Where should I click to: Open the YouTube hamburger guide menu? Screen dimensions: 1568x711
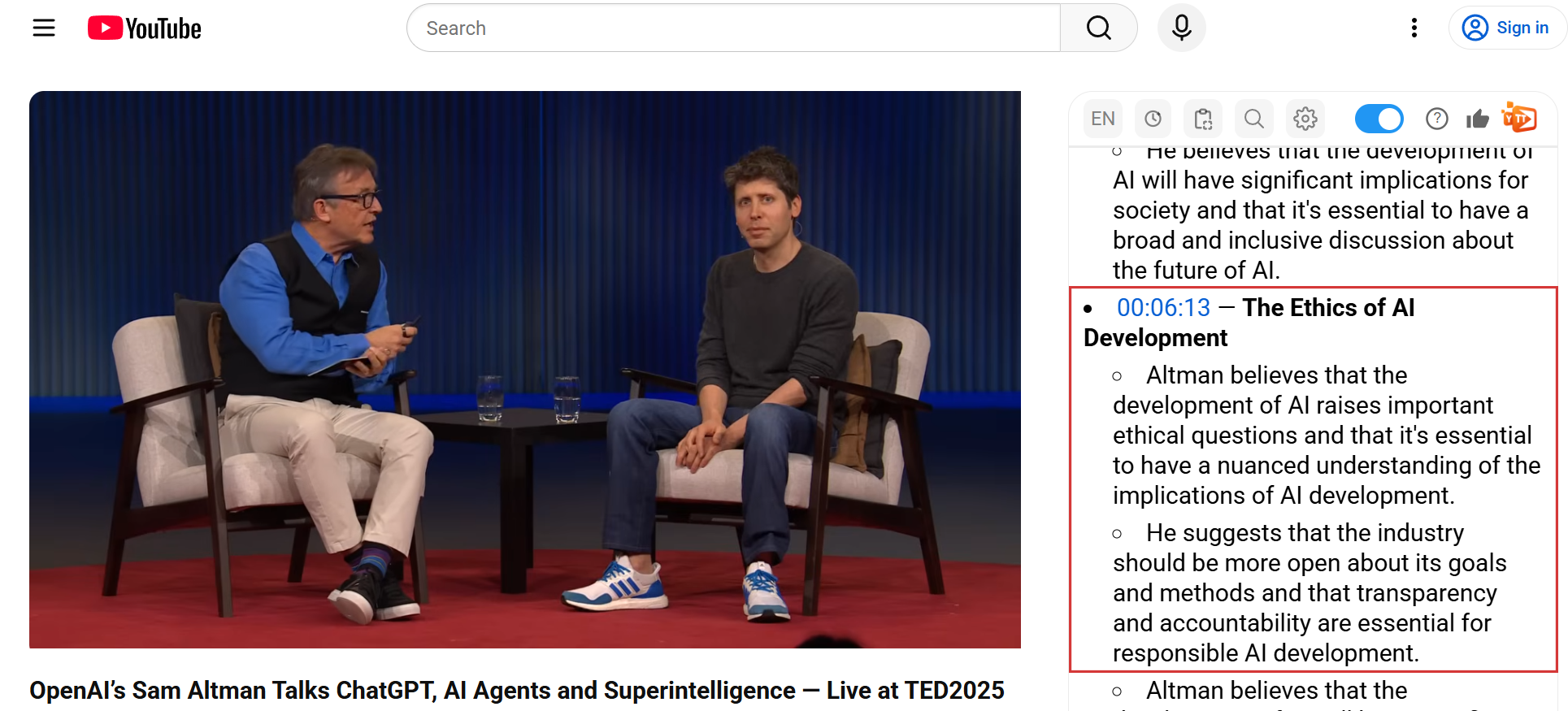pyautogui.click(x=44, y=28)
